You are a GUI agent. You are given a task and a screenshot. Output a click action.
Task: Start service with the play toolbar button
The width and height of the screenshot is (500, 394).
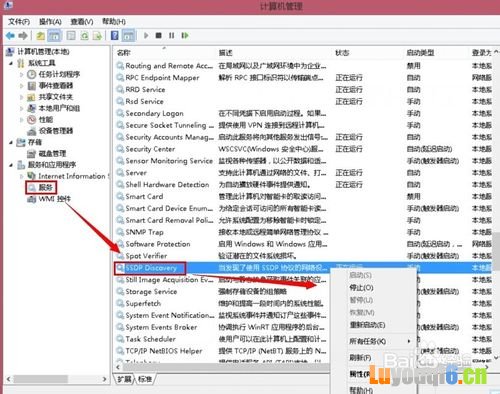pos(146,35)
